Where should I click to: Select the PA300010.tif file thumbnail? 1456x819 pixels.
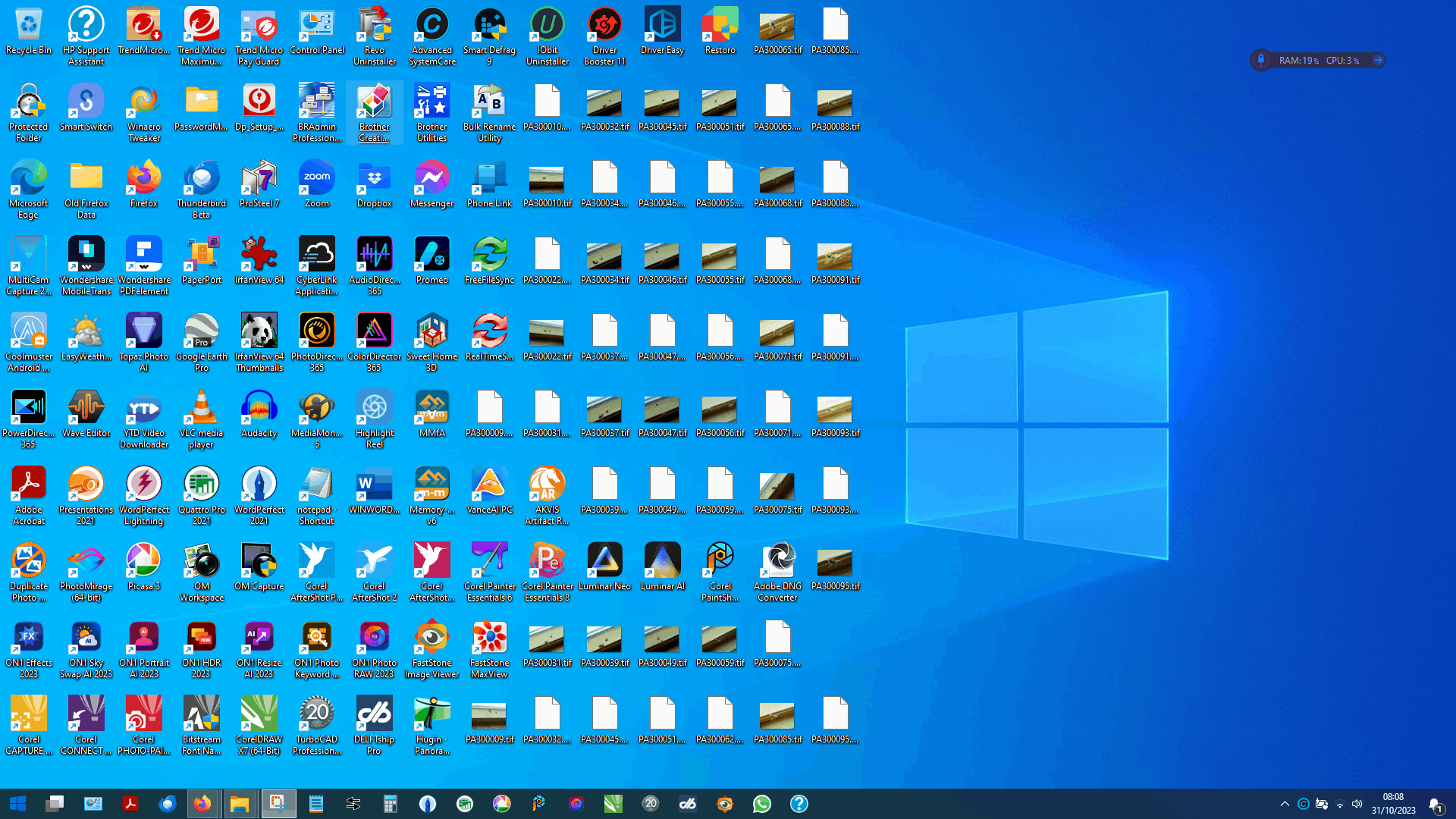[x=547, y=180]
